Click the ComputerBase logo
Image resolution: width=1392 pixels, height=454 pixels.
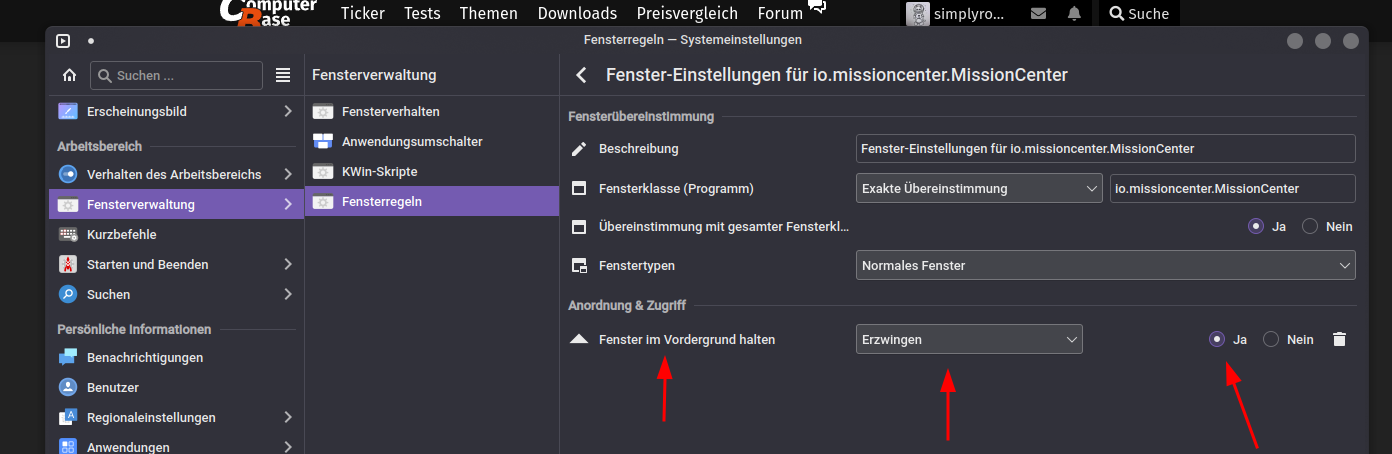pos(267,11)
